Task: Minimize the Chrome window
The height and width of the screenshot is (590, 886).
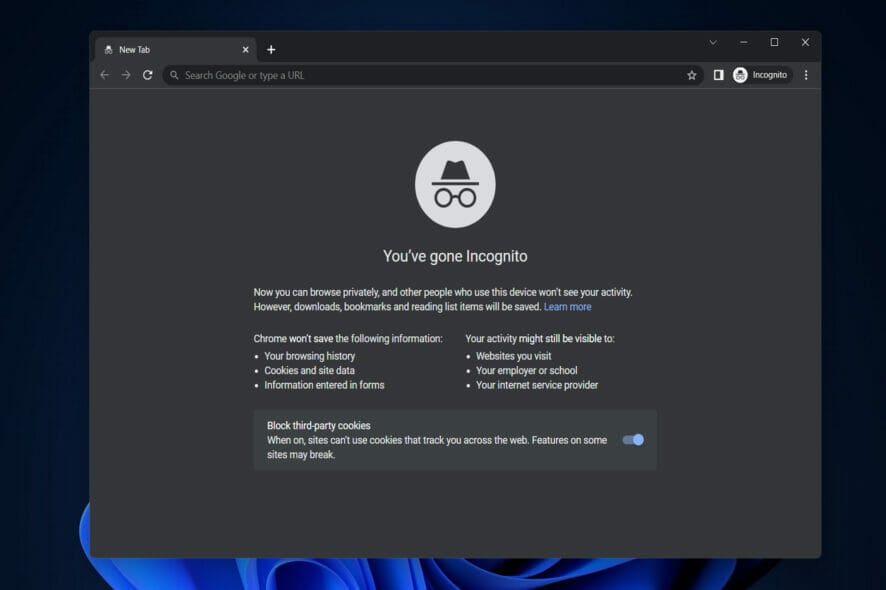Action: click(x=744, y=42)
